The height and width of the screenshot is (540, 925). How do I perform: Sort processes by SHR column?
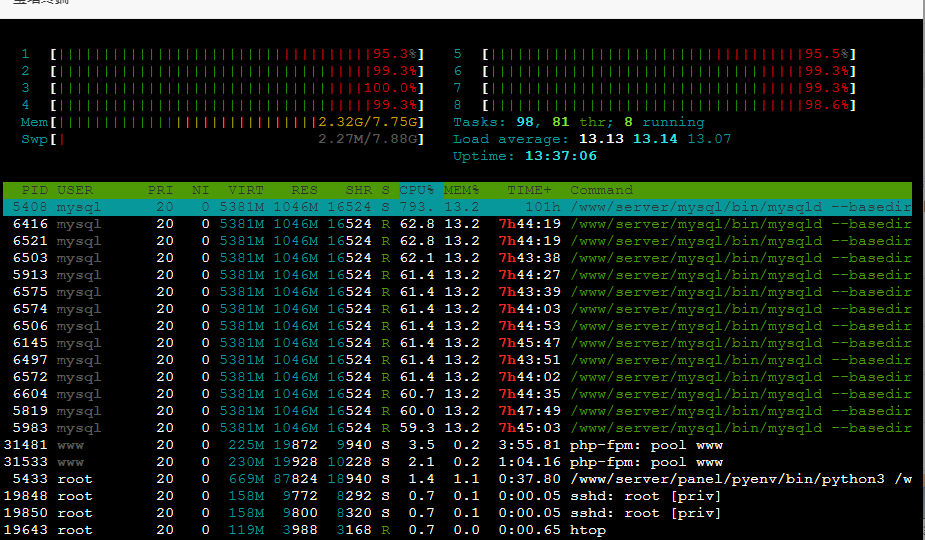[x=359, y=190]
